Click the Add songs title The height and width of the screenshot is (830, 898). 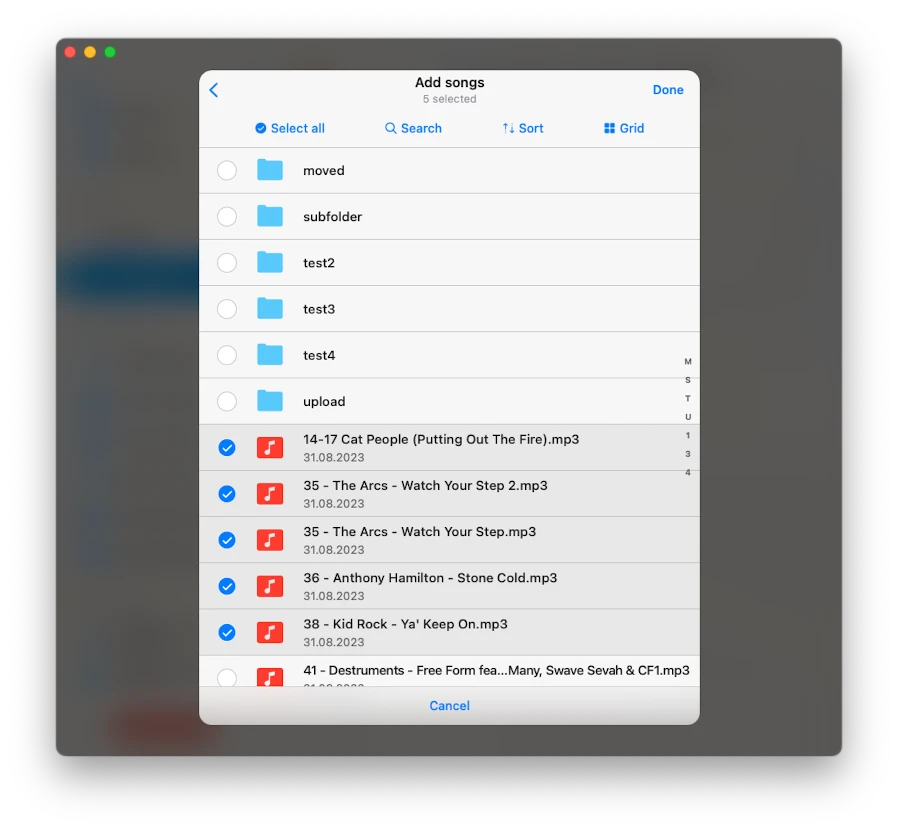click(449, 82)
